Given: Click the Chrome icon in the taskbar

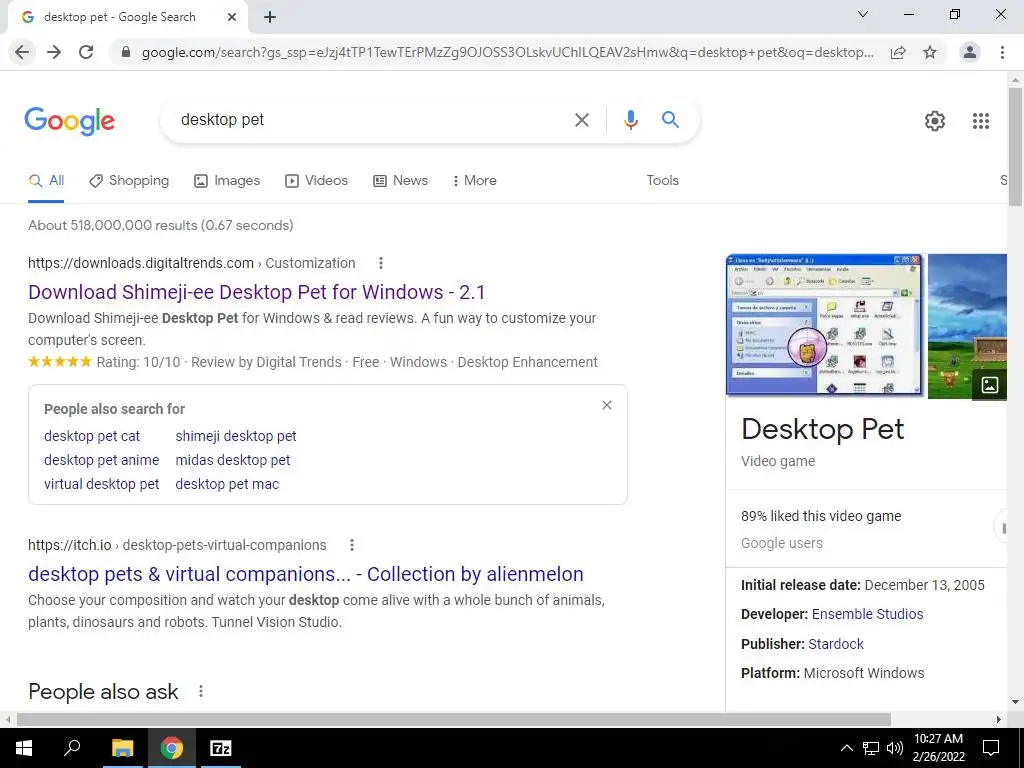Looking at the screenshot, I should tap(172, 748).
